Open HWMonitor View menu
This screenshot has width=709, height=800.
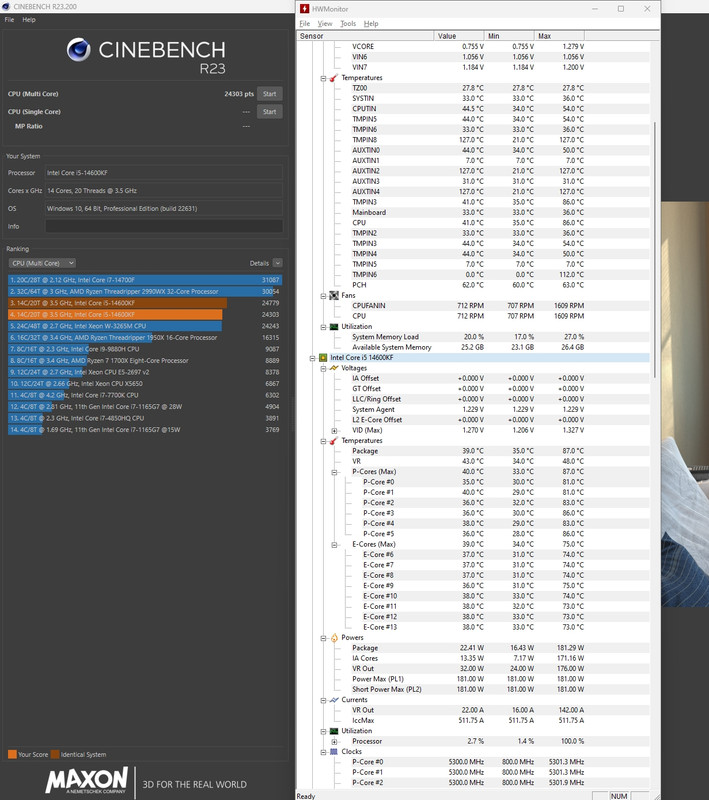pyautogui.click(x=325, y=23)
